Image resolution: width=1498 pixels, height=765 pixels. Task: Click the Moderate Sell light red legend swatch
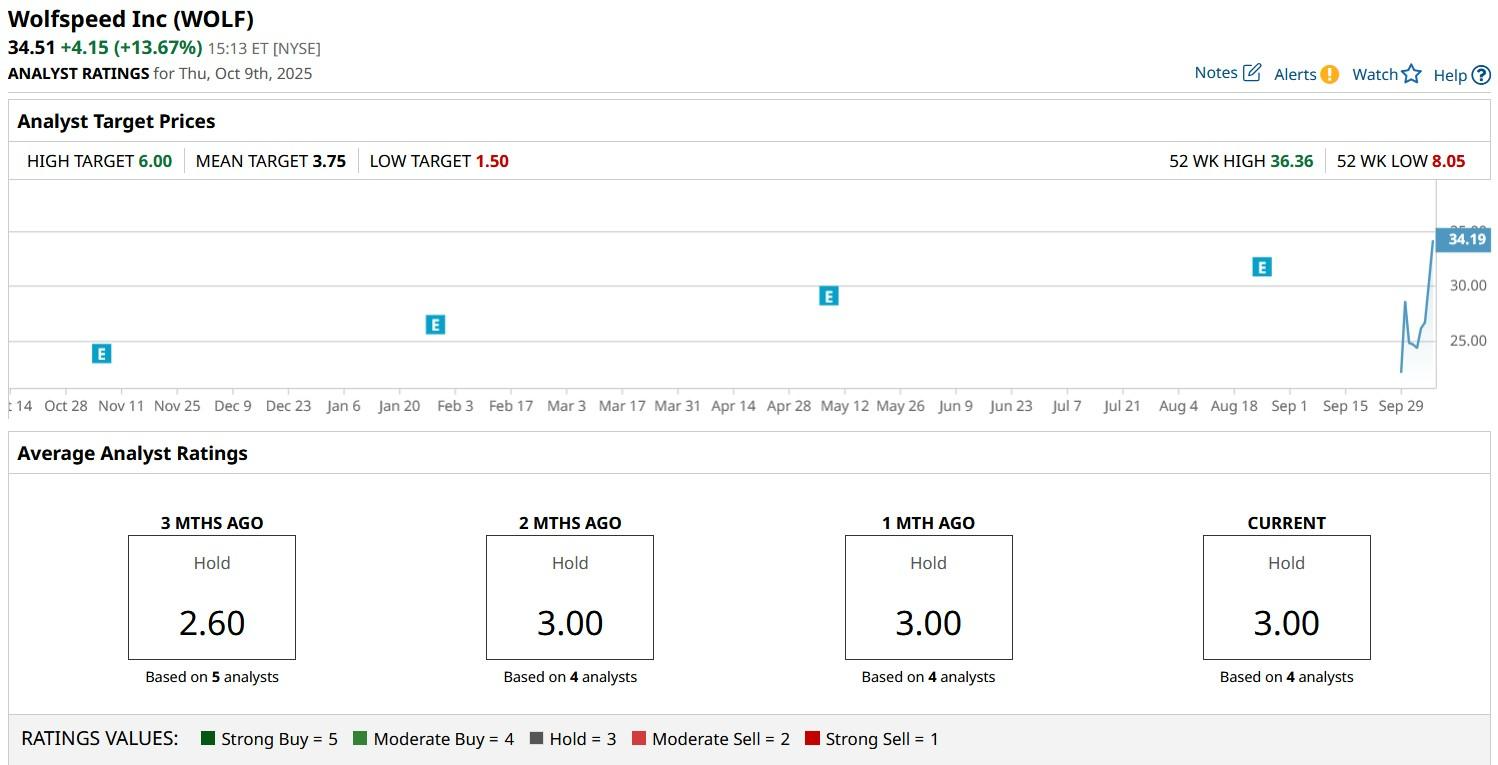(x=639, y=739)
